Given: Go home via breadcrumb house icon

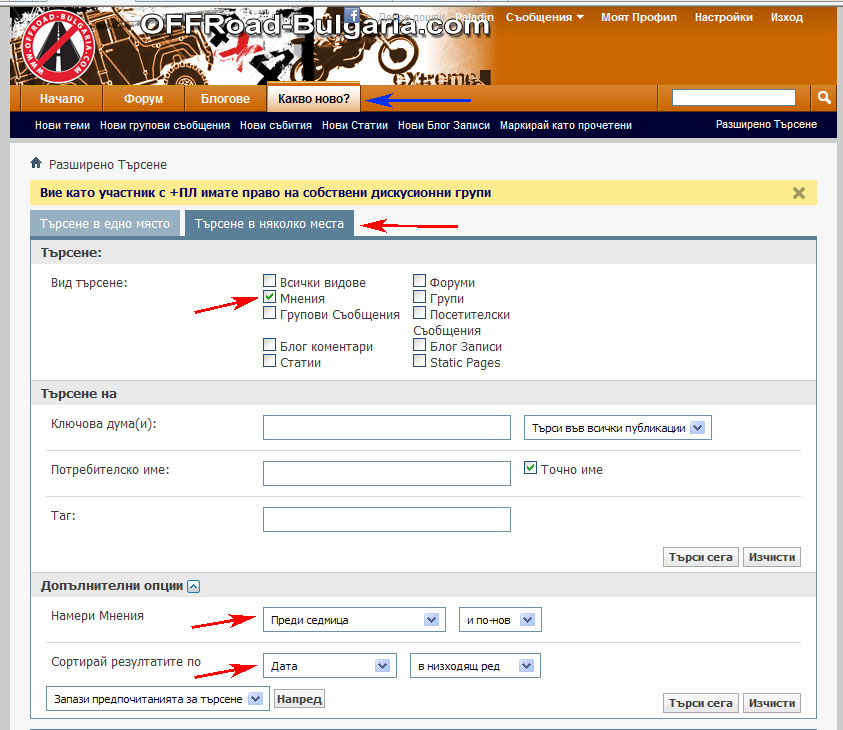Looking at the screenshot, I should tap(36, 163).
